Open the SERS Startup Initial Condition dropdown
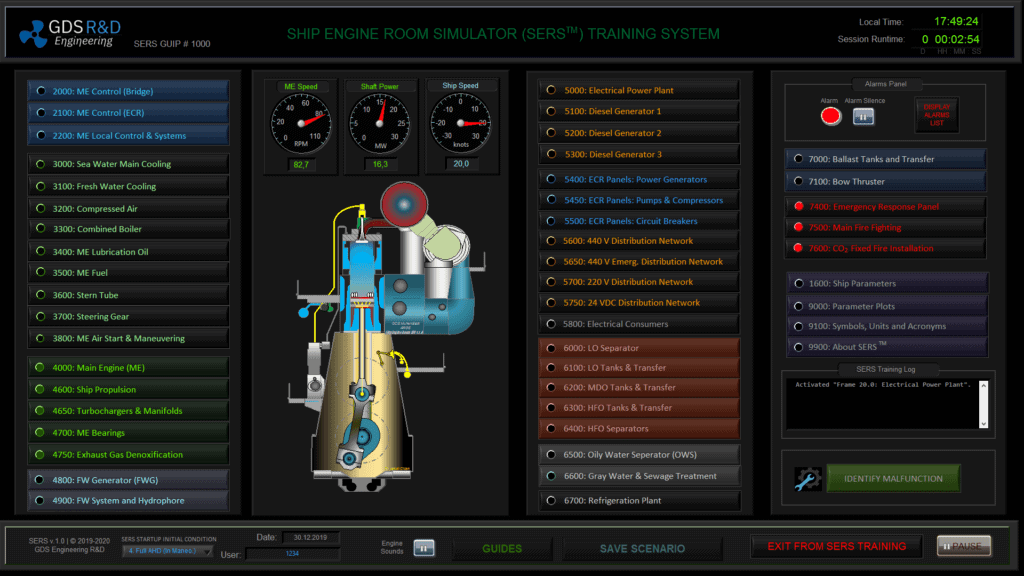The height and width of the screenshot is (576, 1024). pyautogui.click(x=167, y=551)
